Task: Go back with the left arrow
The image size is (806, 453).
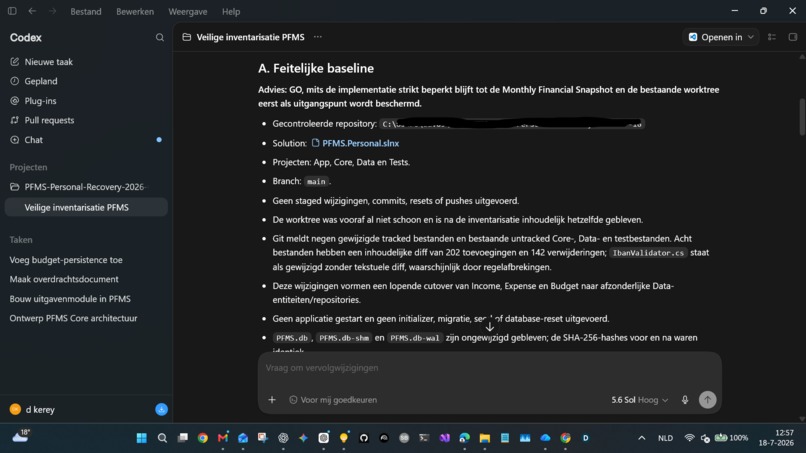Action: point(32,11)
